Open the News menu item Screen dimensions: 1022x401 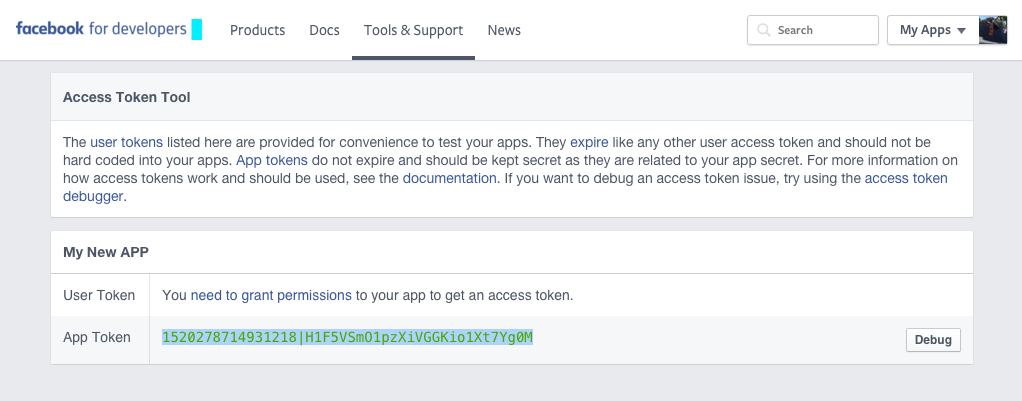tap(504, 30)
